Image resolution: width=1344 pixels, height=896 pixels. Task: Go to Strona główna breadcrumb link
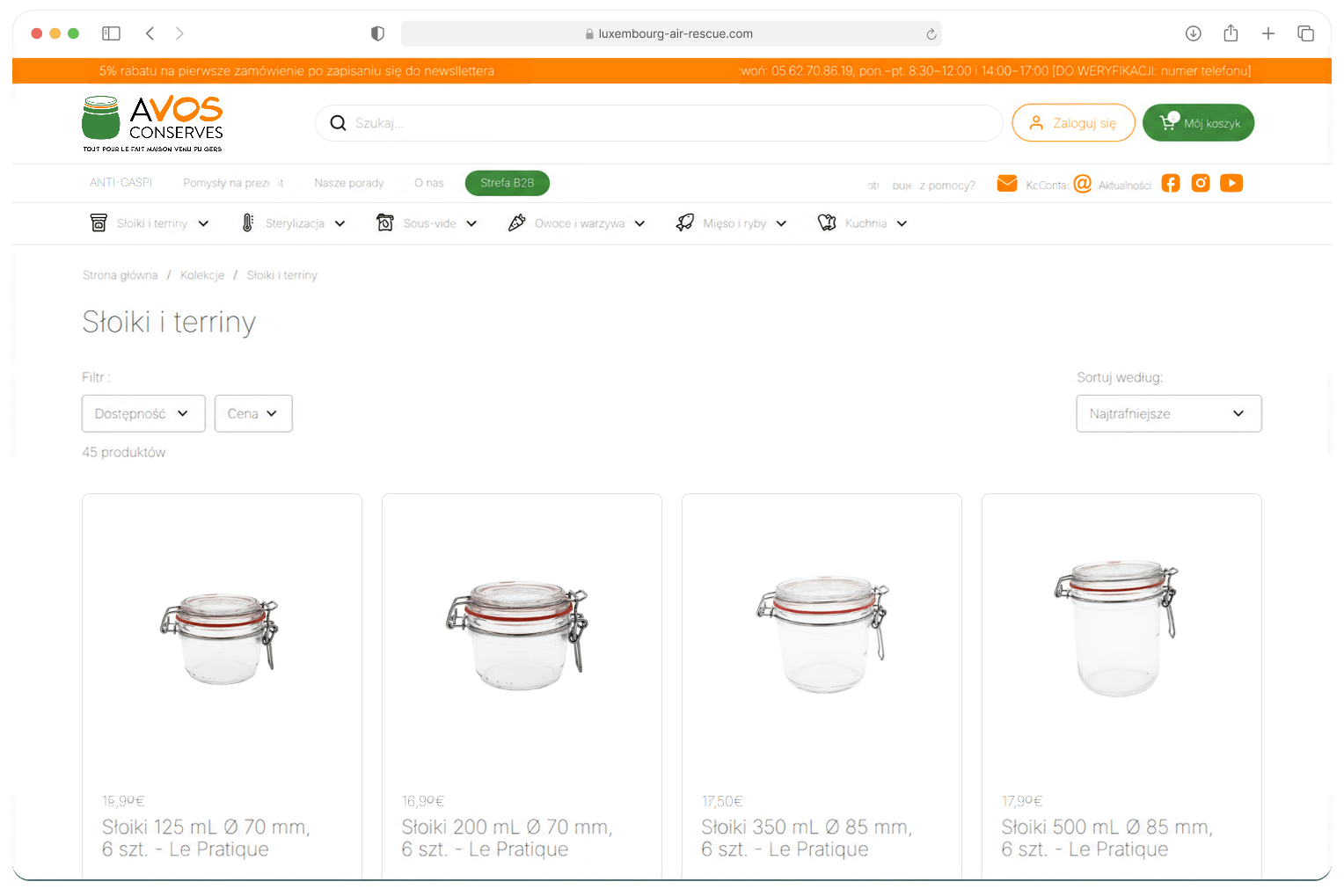pyautogui.click(x=121, y=275)
